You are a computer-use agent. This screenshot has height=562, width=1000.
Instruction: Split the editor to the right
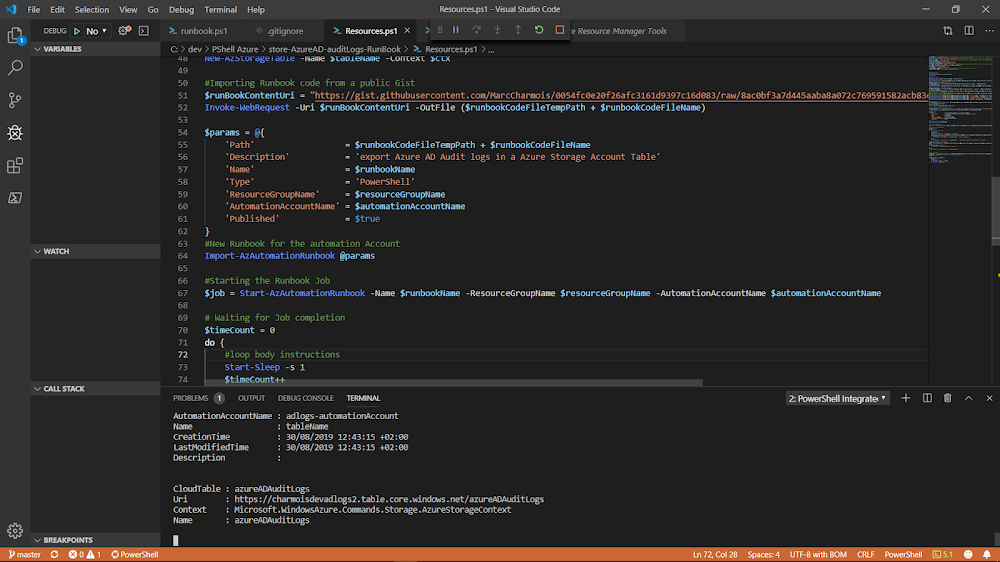(969, 31)
